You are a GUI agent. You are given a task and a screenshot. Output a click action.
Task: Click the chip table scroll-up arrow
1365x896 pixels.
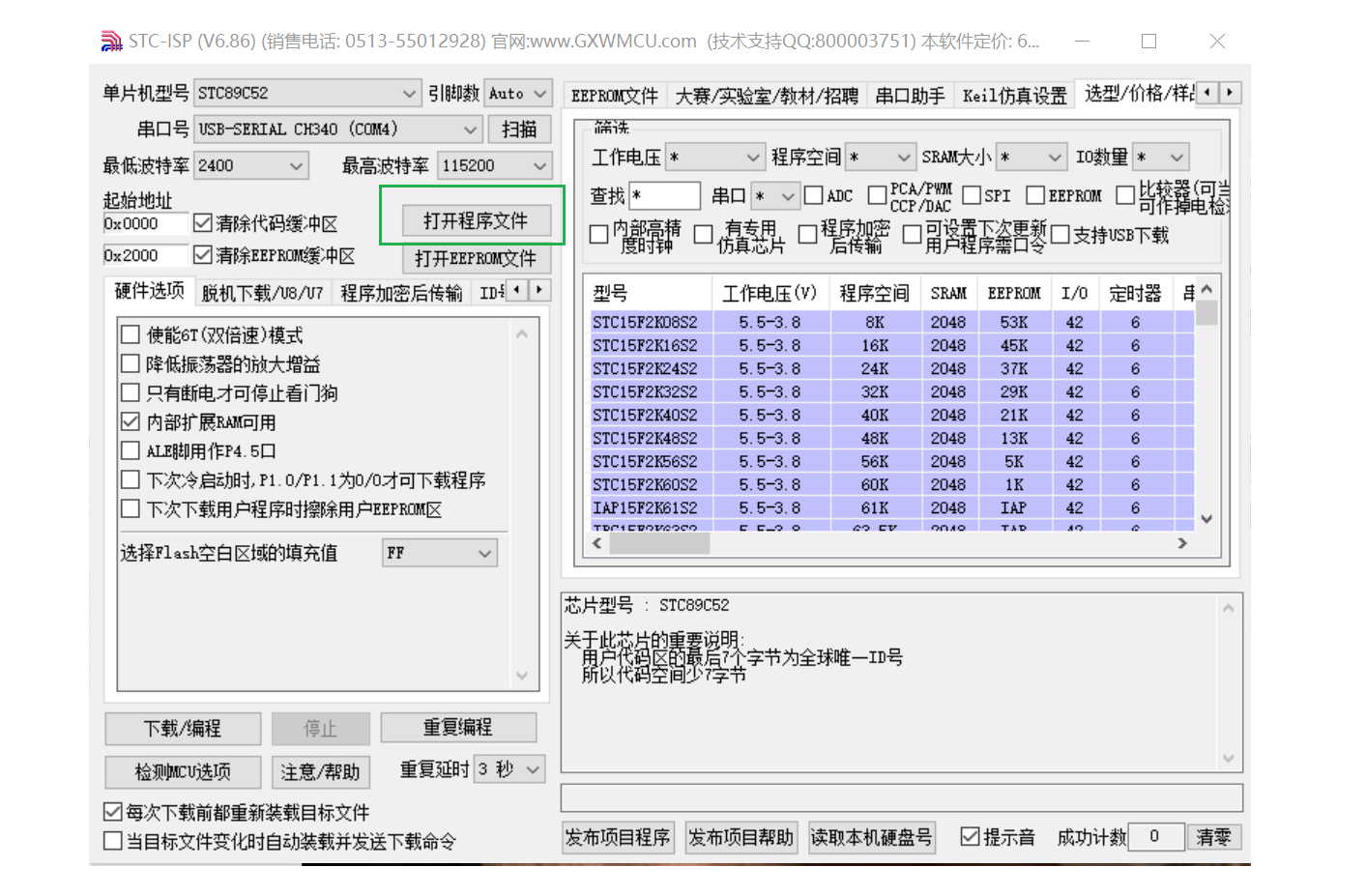pos(1206,290)
